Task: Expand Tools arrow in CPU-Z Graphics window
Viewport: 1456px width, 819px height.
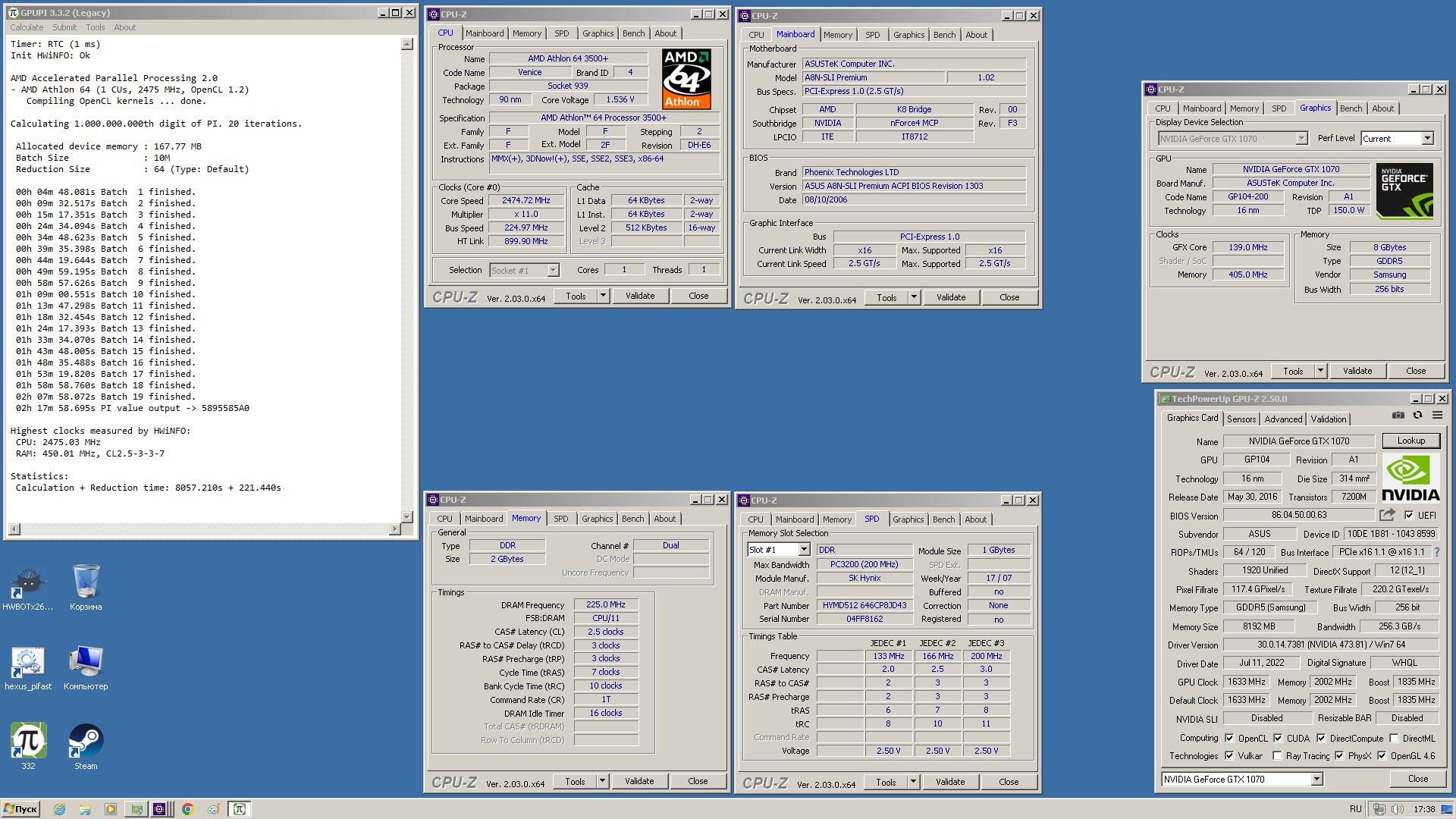Action: click(x=1320, y=371)
